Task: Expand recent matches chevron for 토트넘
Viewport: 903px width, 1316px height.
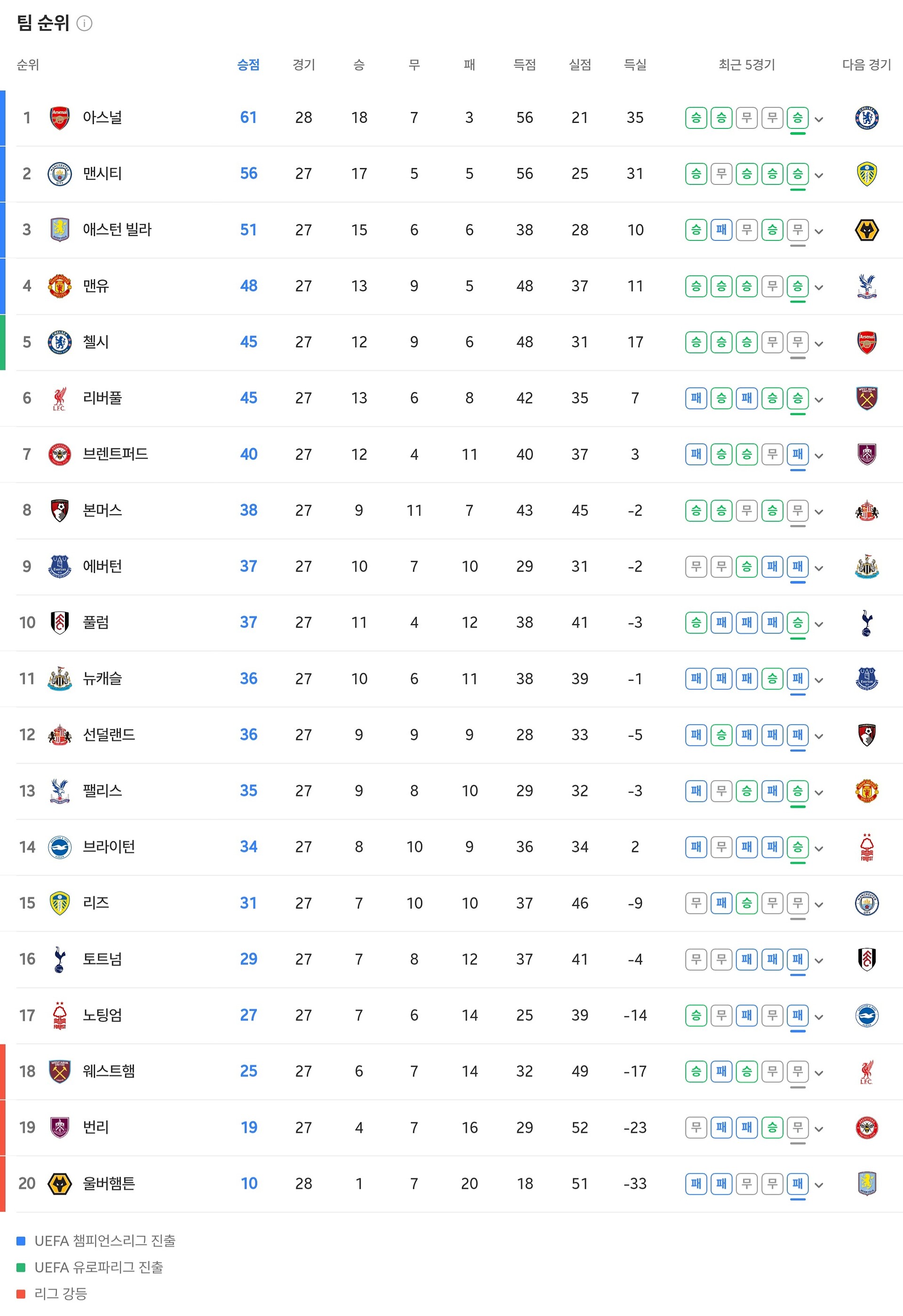Action: tap(819, 960)
